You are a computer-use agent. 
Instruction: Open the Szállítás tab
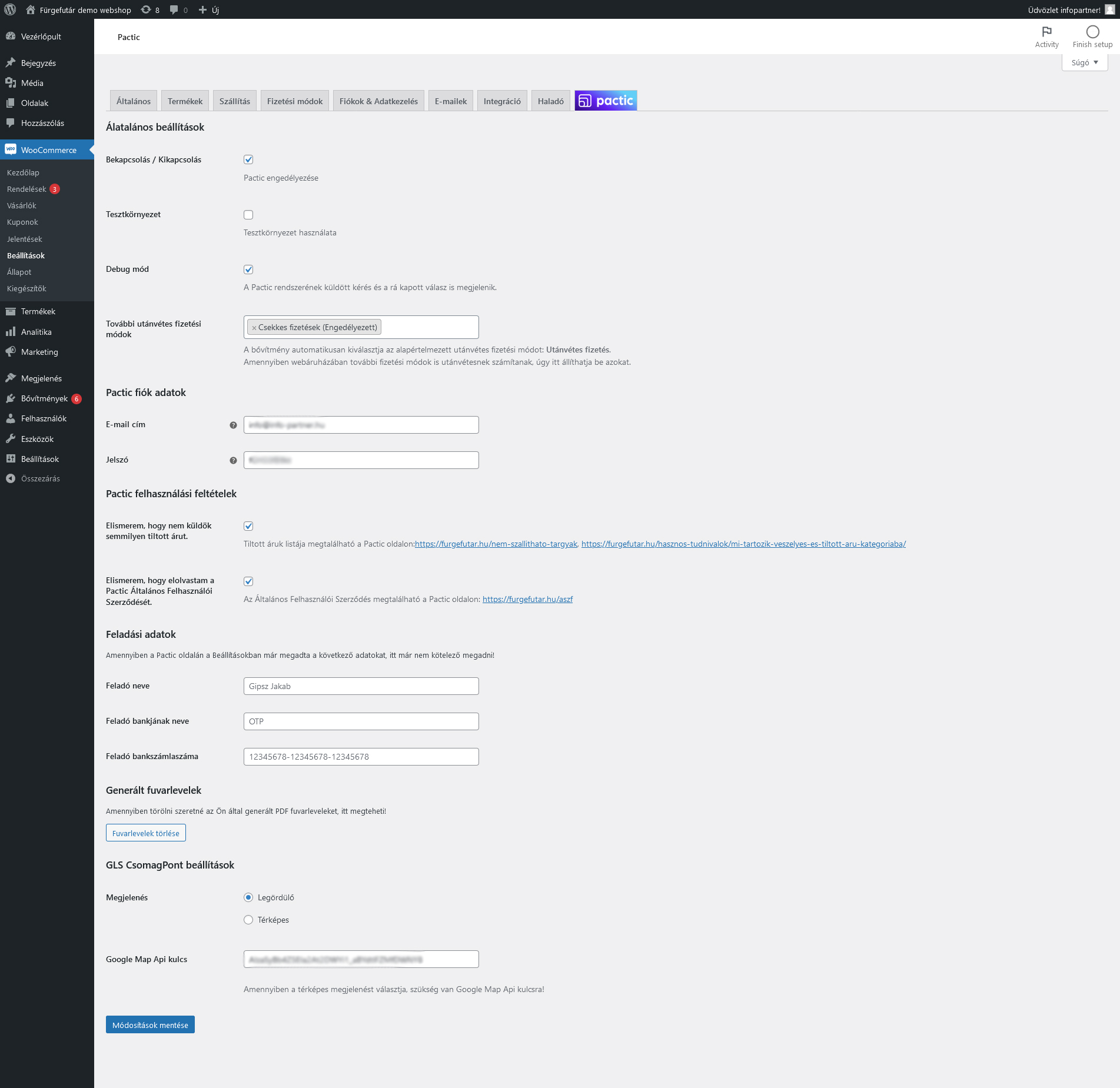(x=235, y=101)
